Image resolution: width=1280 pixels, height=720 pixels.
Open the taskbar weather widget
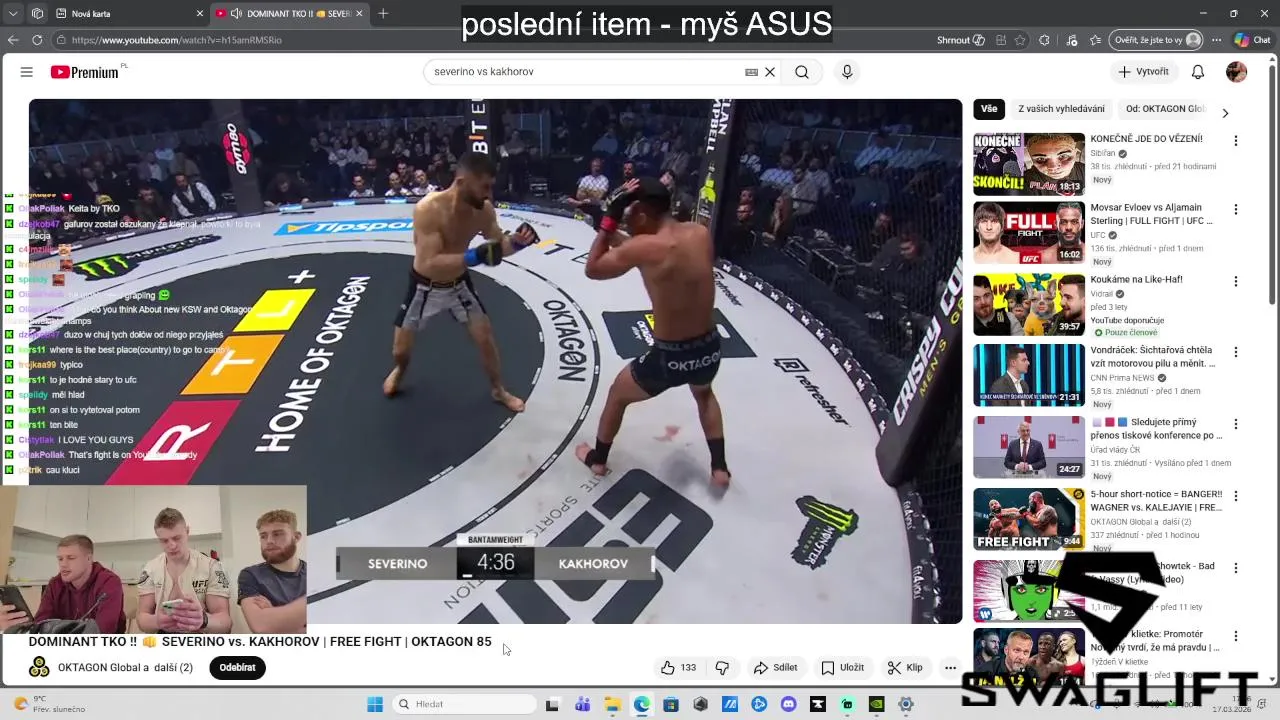(50, 704)
